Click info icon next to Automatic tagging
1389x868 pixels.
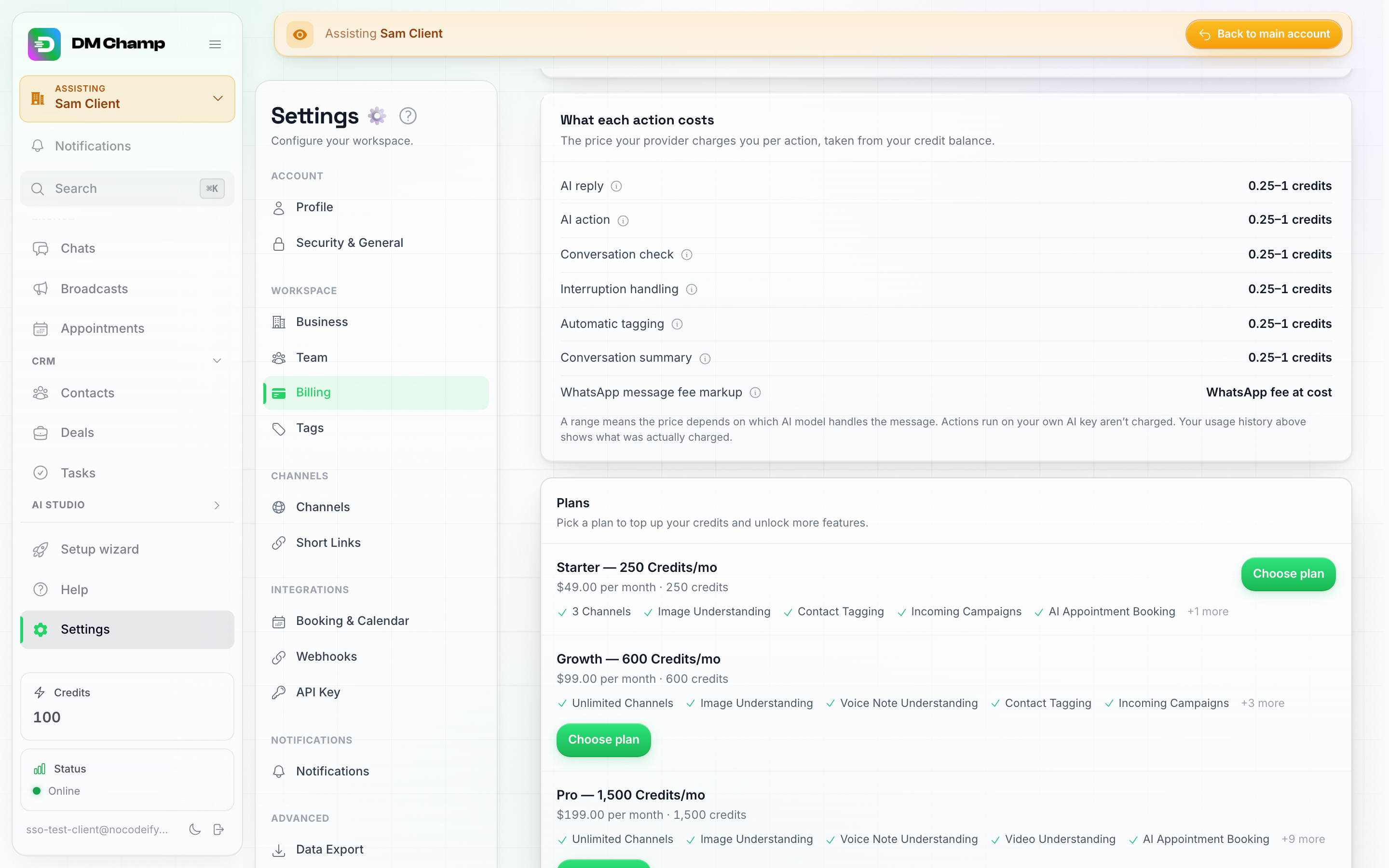677,325
